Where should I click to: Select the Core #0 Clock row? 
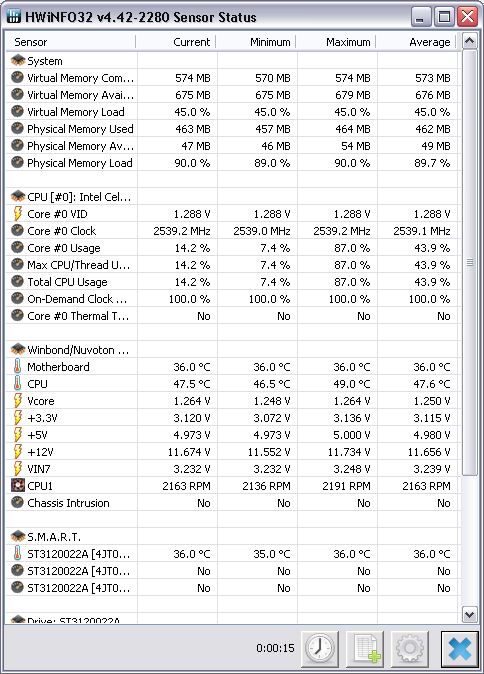click(x=231, y=231)
